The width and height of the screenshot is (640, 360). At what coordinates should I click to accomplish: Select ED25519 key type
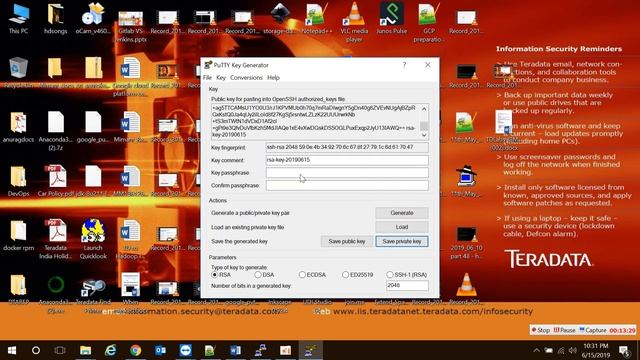[358, 275]
